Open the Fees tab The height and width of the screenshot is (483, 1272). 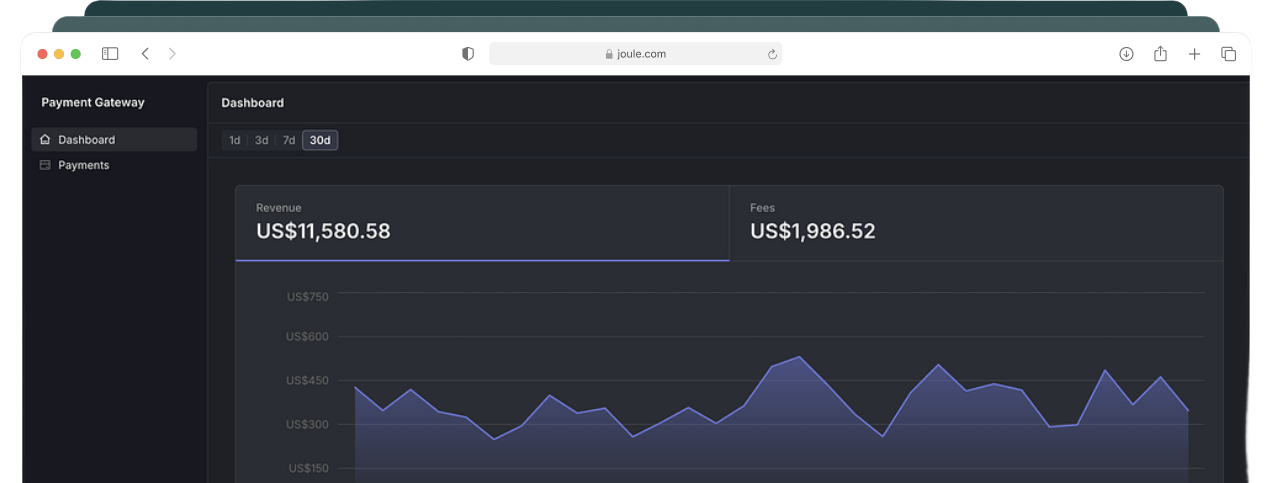(x=975, y=222)
